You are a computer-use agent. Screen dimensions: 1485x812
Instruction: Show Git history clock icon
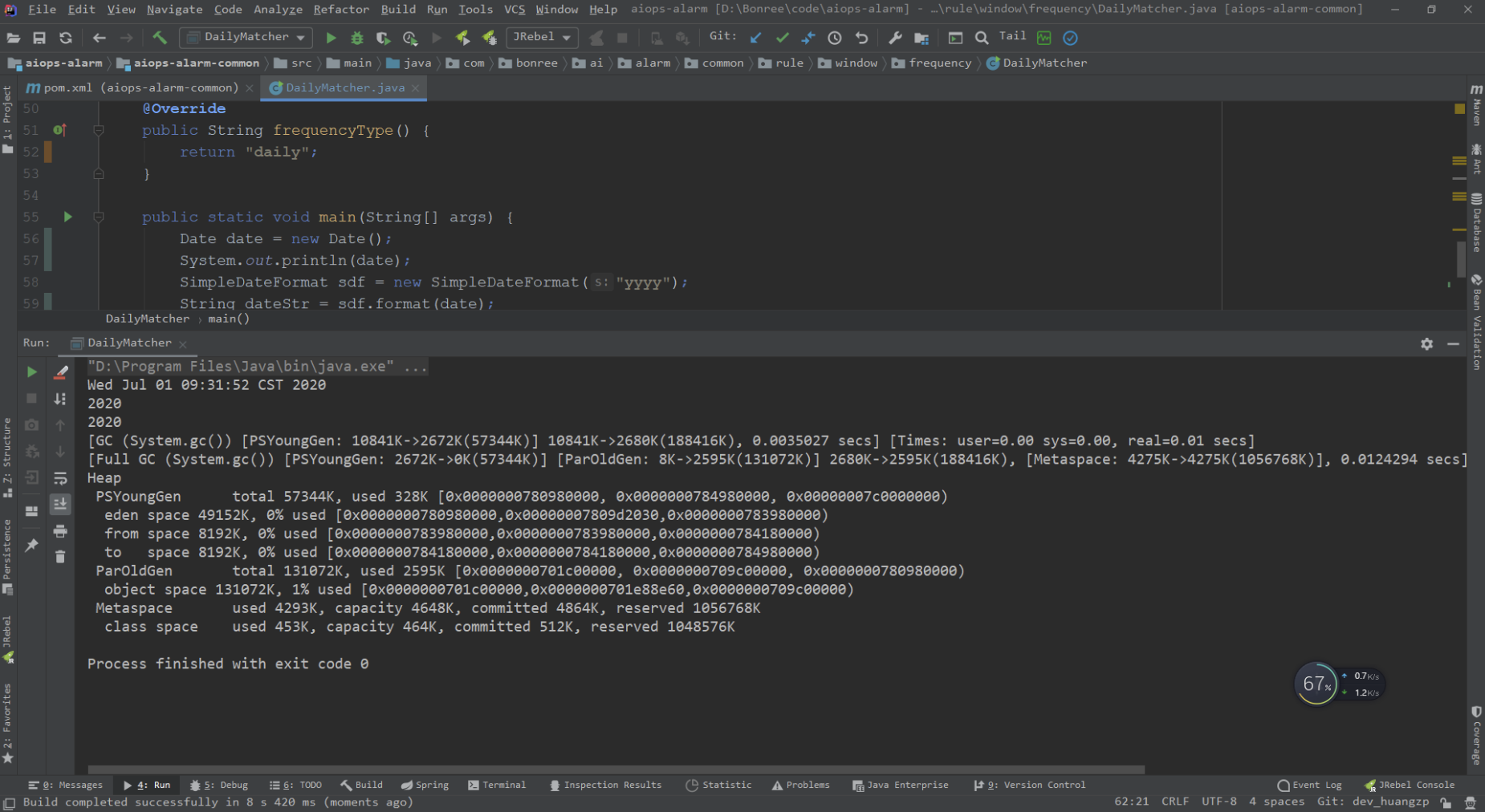(x=835, y=38)
